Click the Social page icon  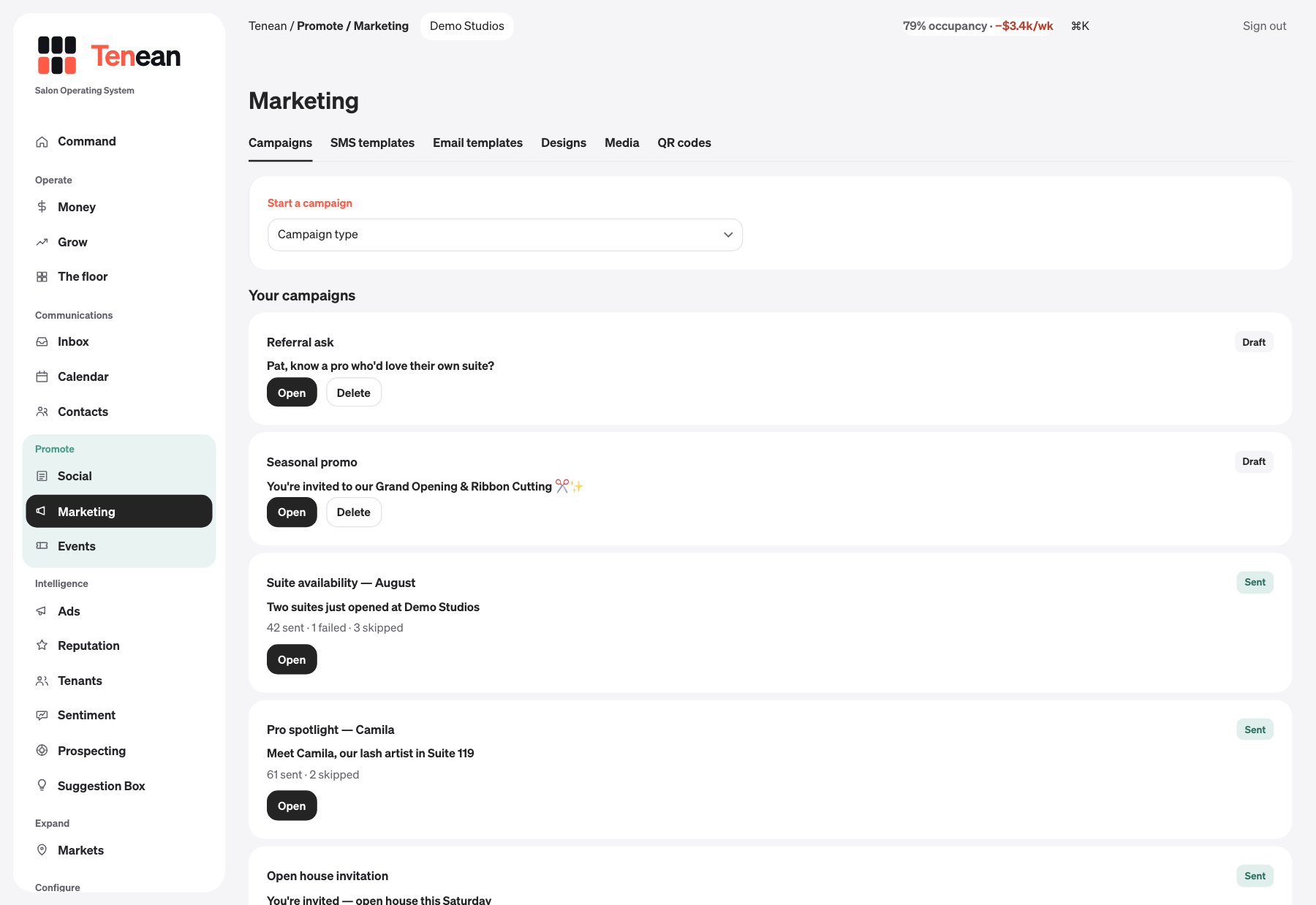click(x=42, y=476)
